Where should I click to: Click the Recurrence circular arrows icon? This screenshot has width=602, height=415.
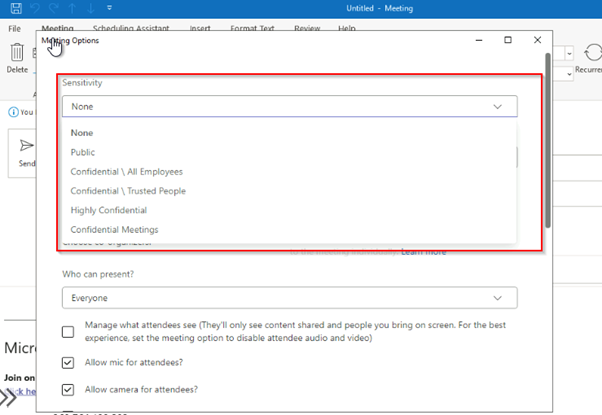pyautogui.click(x=591, y=53)
